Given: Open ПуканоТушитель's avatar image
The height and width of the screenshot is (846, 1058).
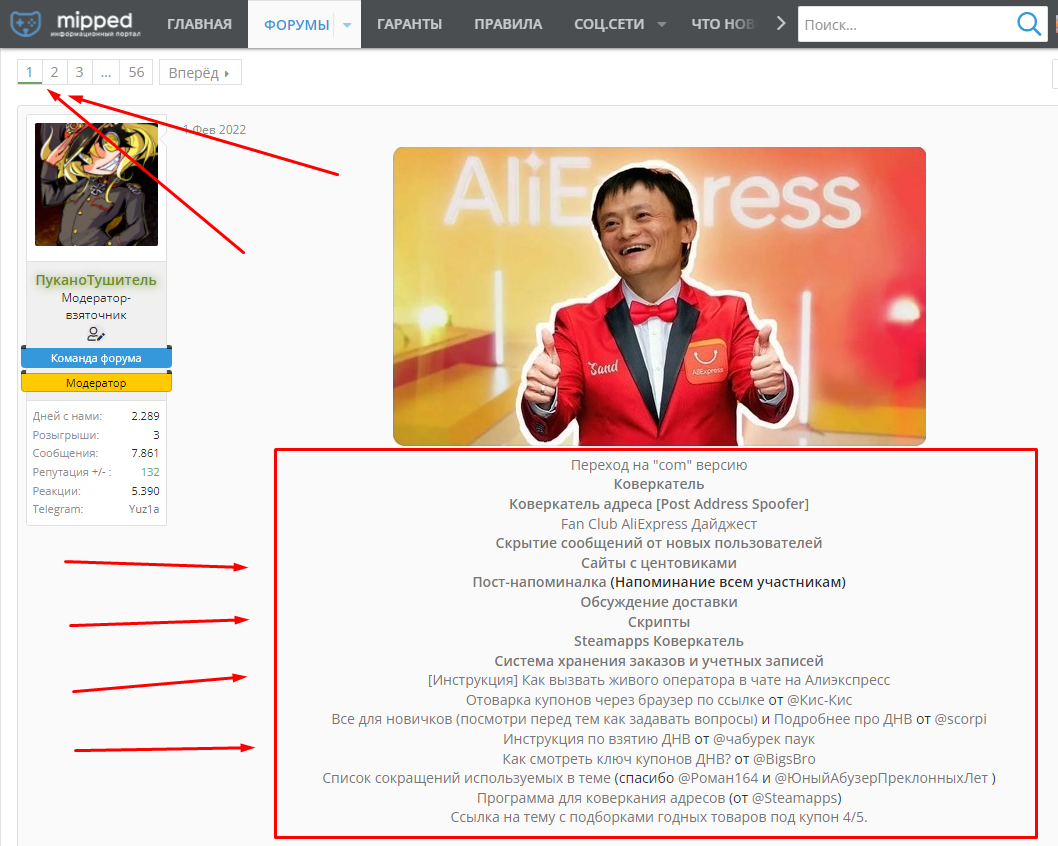Looking at the screenshot, I should coord(96,184).
